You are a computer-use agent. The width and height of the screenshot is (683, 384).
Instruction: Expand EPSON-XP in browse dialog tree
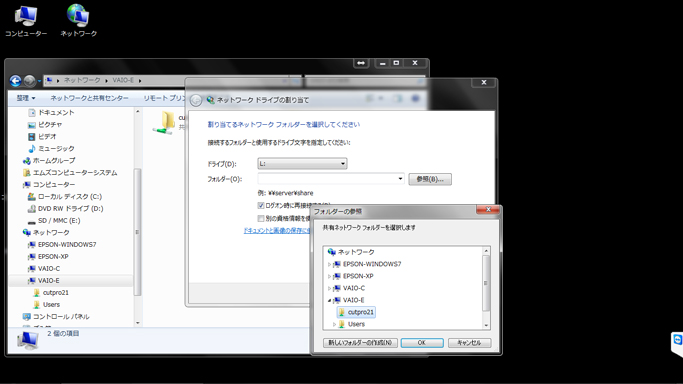coord(329,276)
